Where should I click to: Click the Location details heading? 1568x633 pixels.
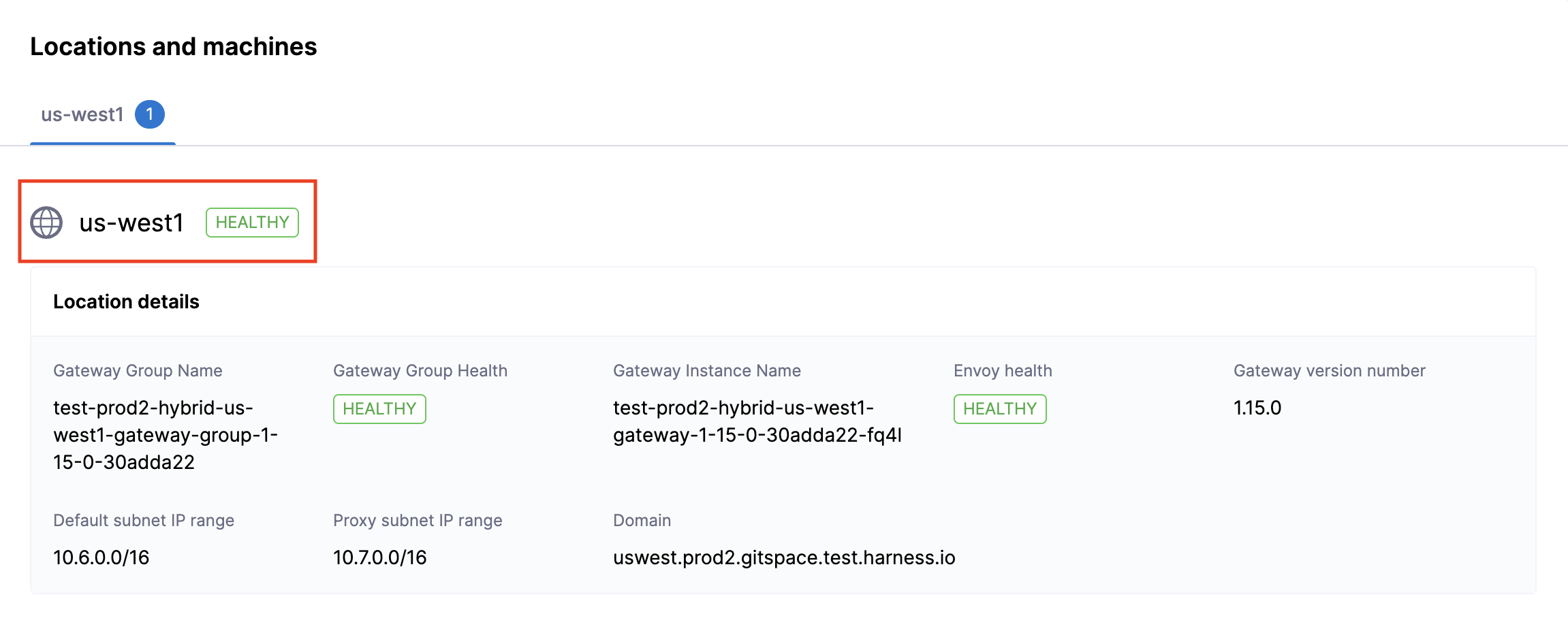click(126, 302)
